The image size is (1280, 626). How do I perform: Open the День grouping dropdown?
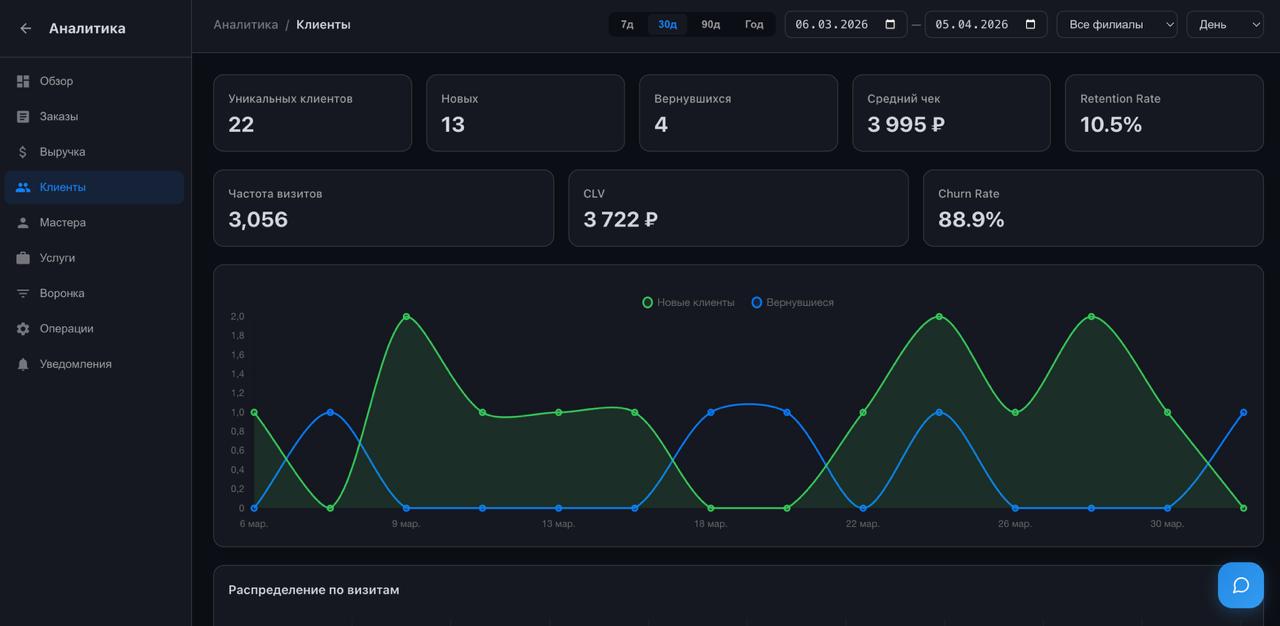(x=1224, y=25)
